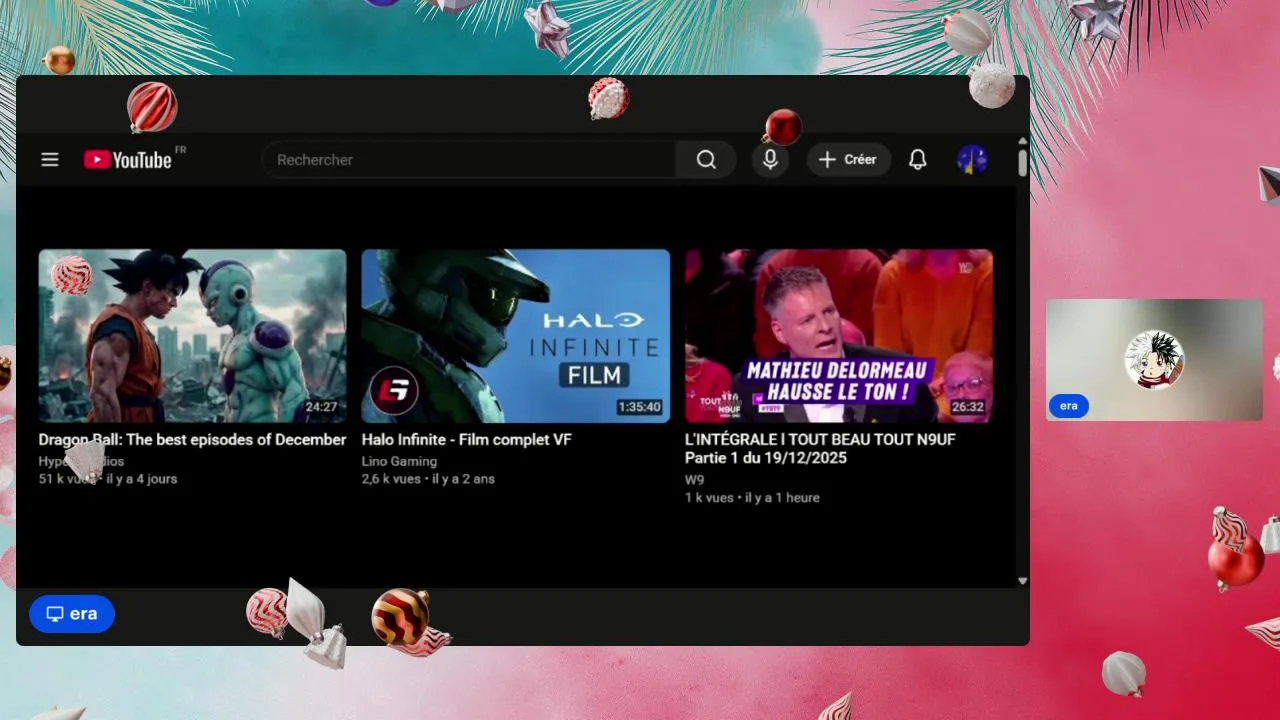Viewport: 1280px width, 720px height.
Task: Click the 24:27 duration badge
Action: [321, 407]
